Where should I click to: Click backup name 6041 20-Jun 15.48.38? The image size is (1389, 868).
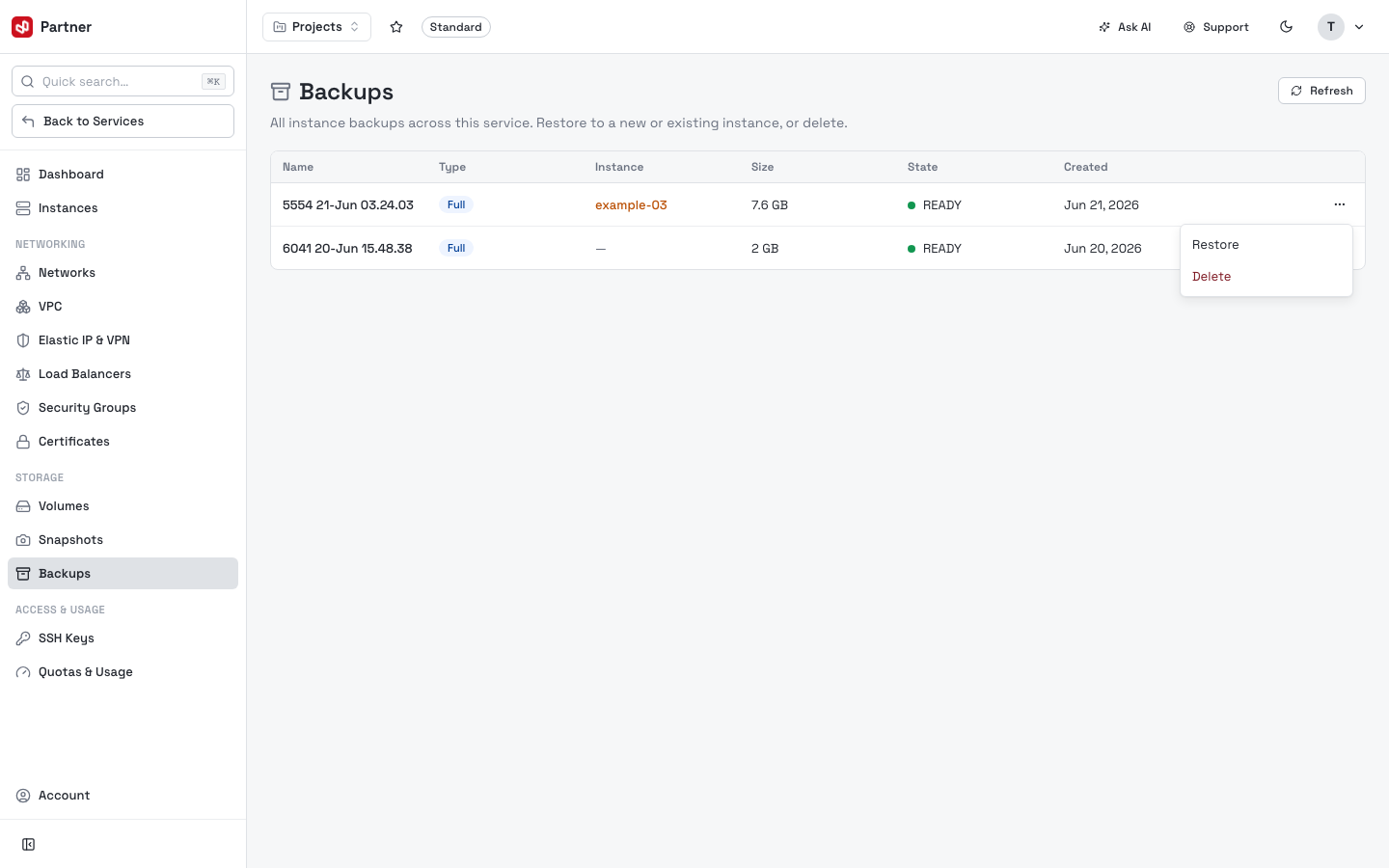click(347, 249)
